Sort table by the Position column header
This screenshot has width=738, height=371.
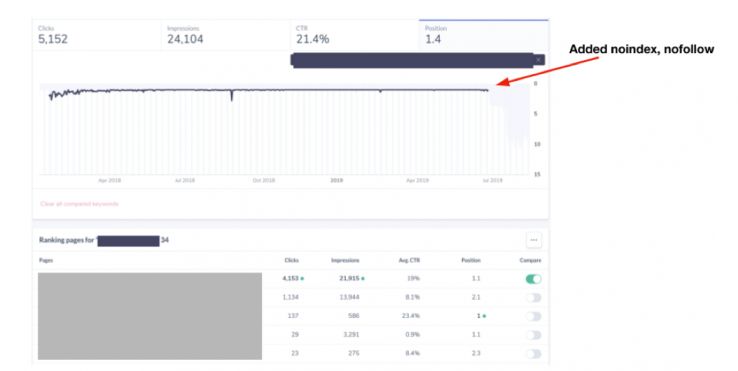tap(471, 260)
